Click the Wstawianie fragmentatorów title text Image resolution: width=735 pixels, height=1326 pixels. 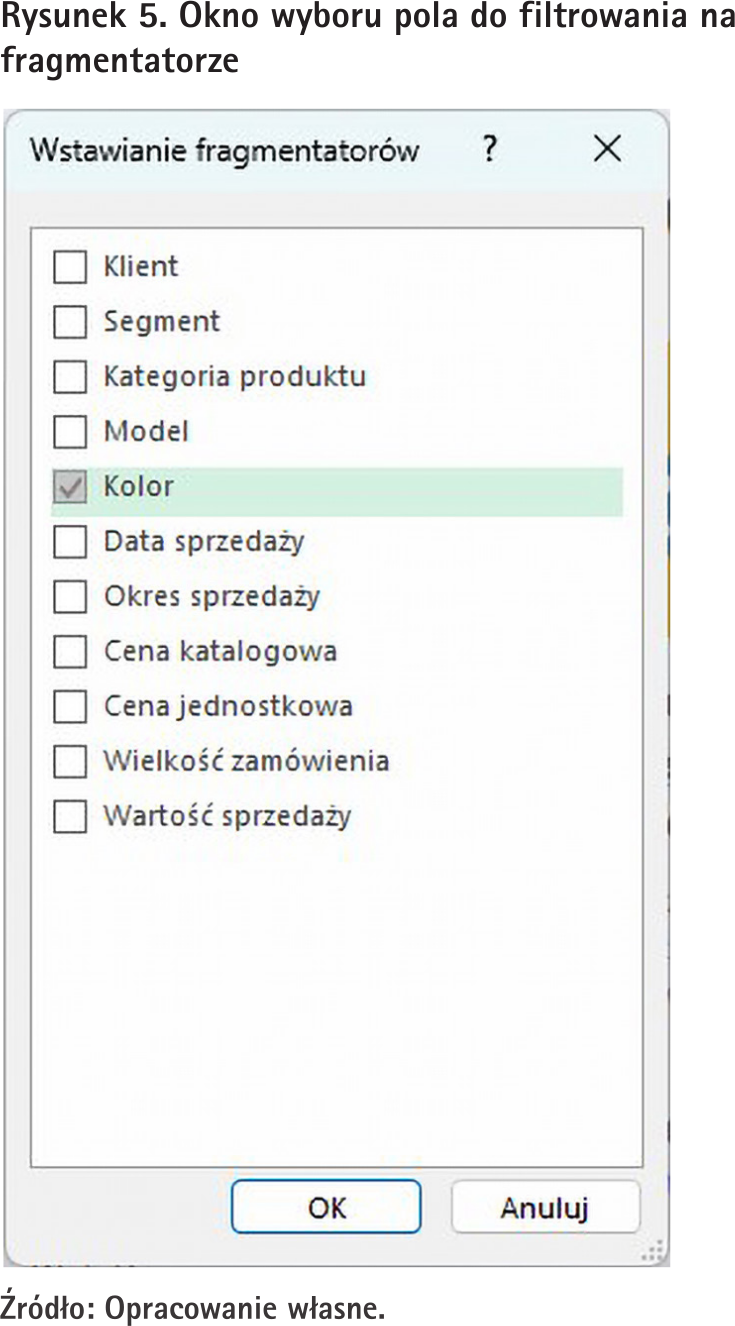(x=224, y=151)
